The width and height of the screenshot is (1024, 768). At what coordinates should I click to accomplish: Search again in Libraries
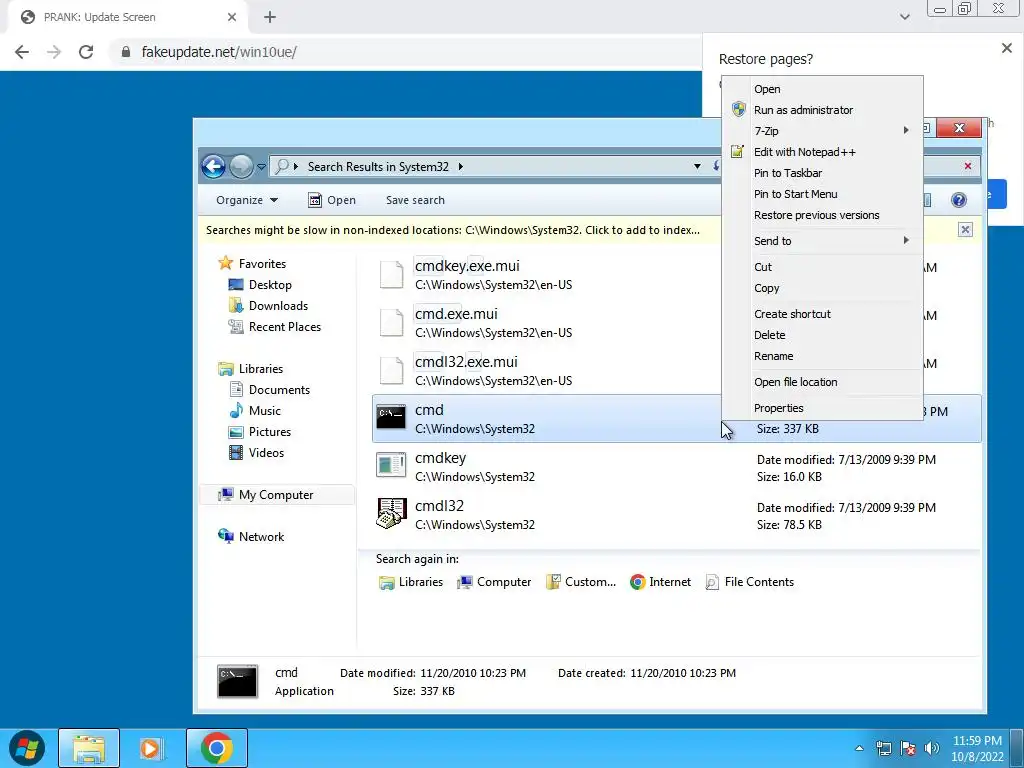pyautogui.click(x=411, y=582)
